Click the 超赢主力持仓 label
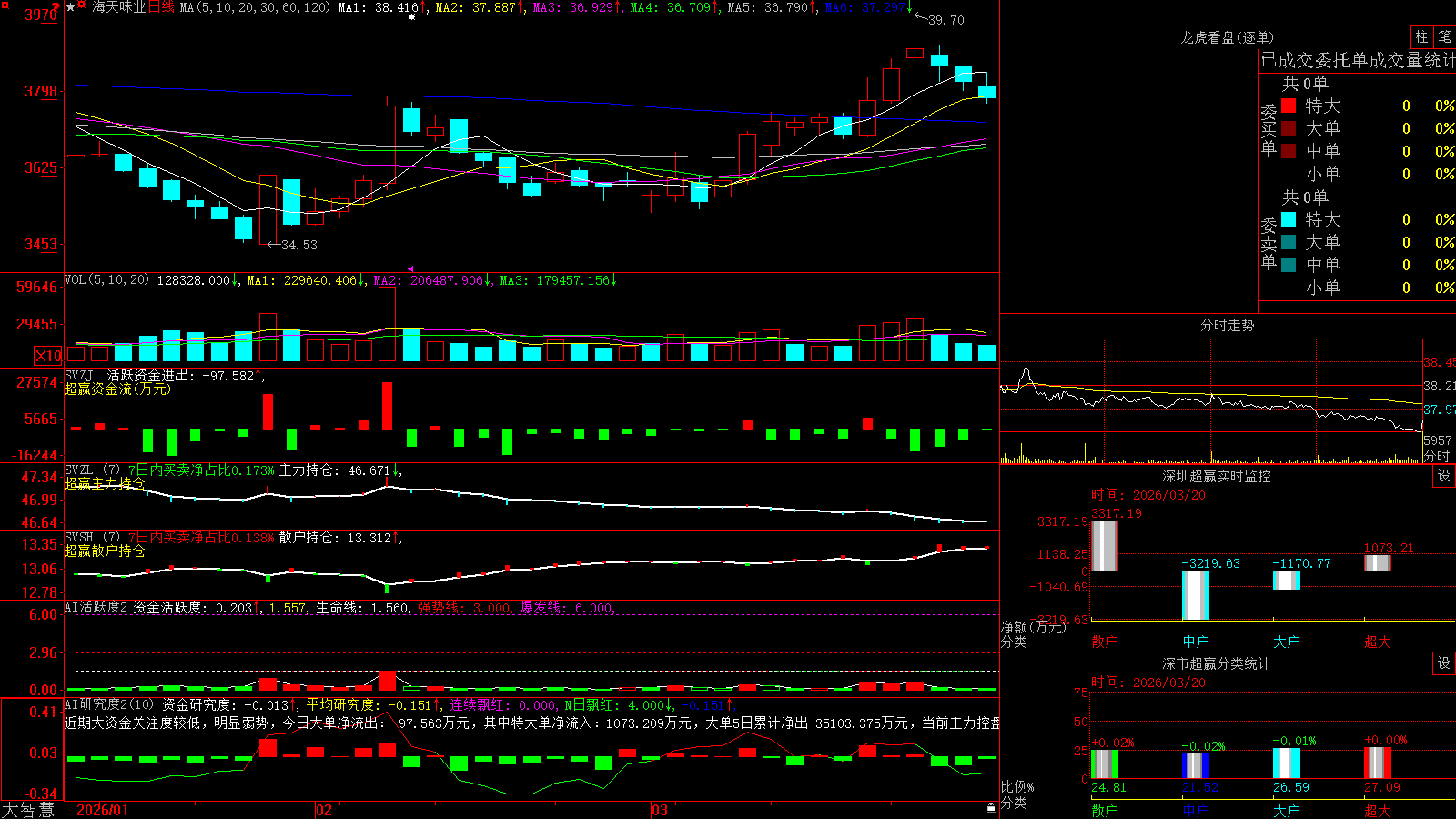Viewport: 1456px width, 819px height. point(105,483)
